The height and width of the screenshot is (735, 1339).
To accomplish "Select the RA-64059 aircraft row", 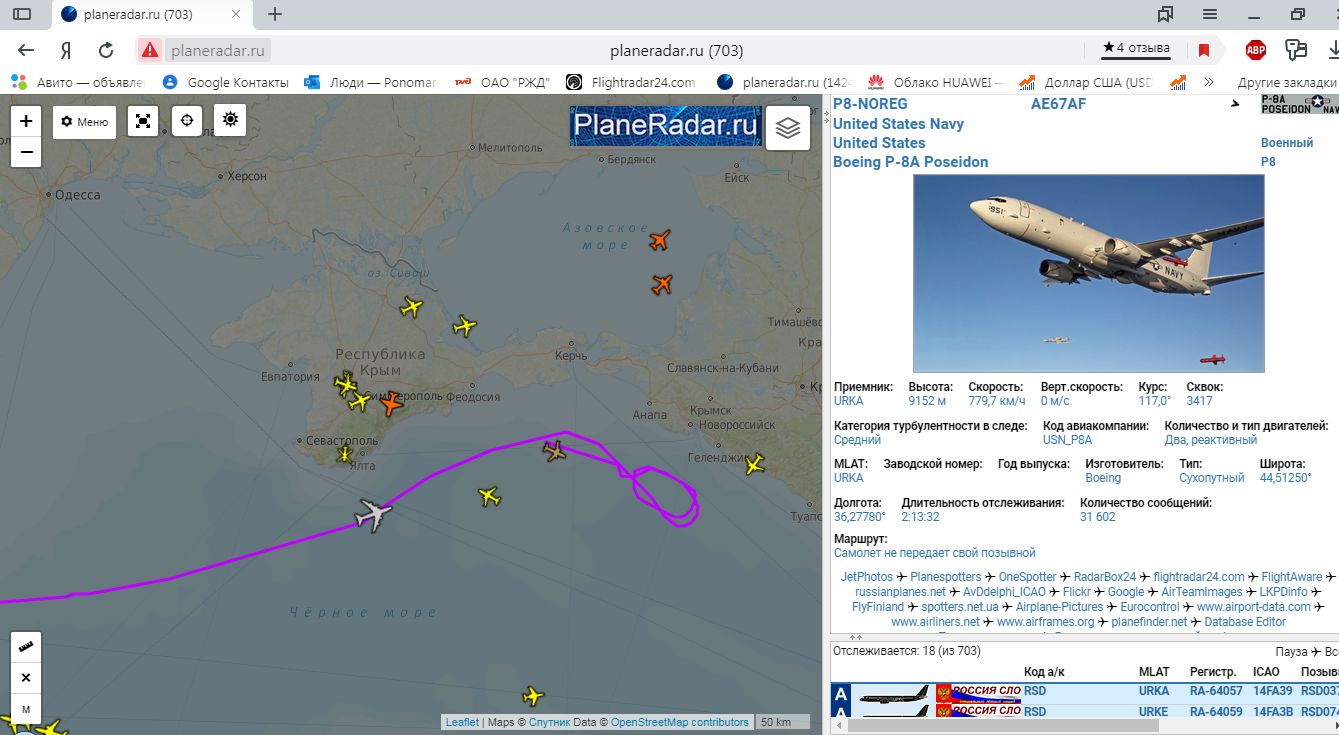I will pyautogui.click(x=1085, y=712).
